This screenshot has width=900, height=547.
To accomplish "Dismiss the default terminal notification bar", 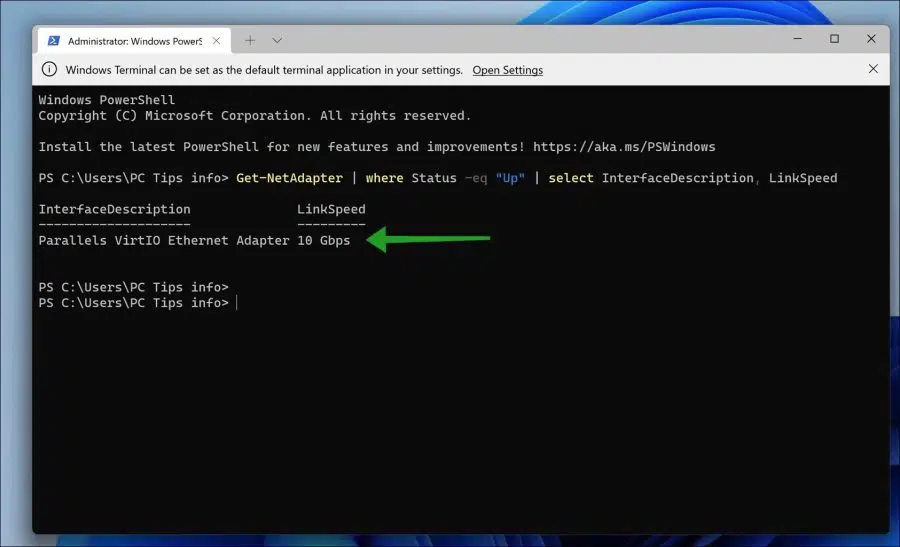I will (873, 69).
